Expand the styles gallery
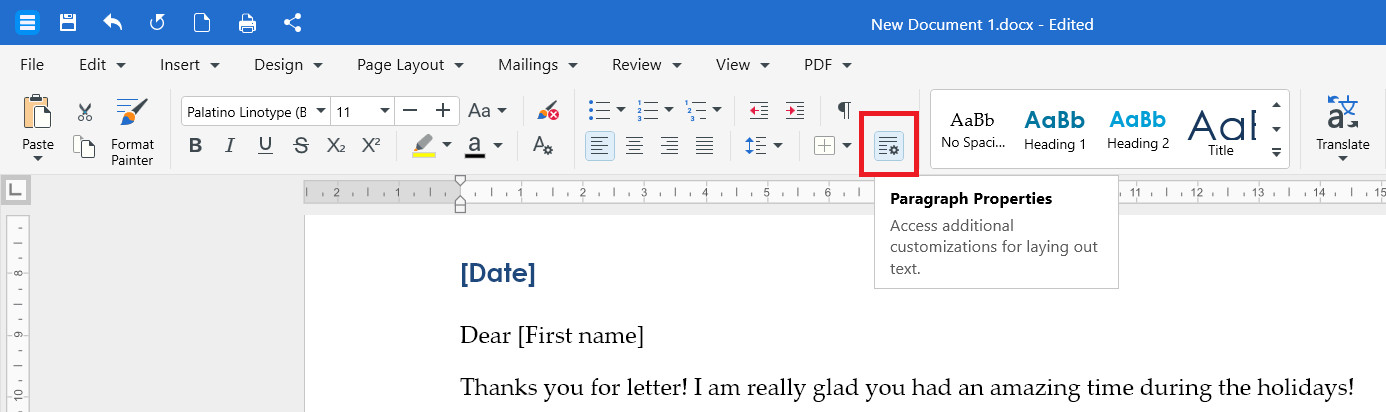Screen dimensions: 1386x412 [1276, 152]
